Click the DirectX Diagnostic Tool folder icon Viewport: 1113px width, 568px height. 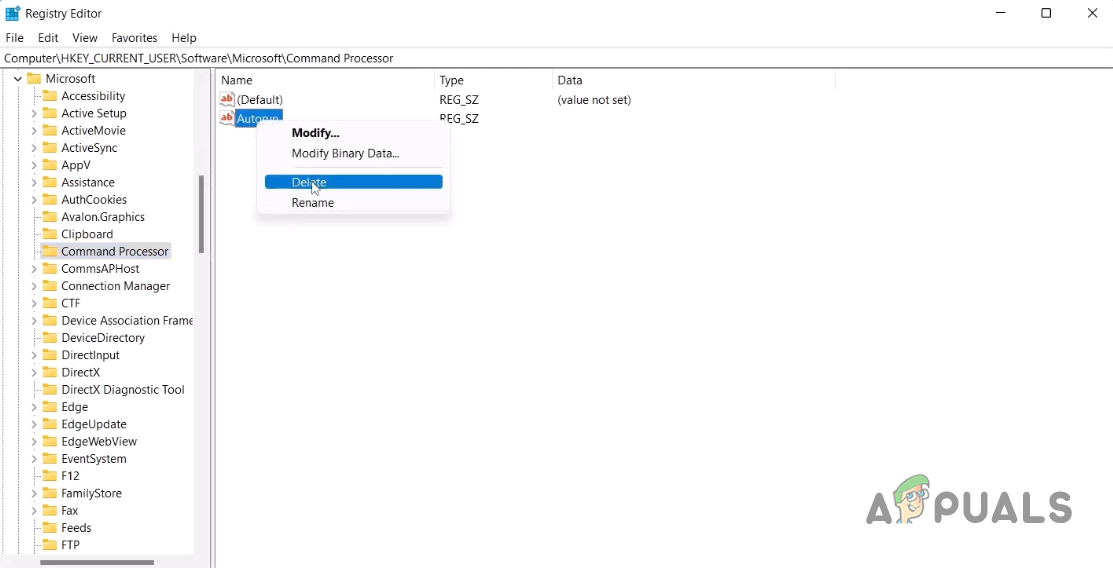(49, 390)
